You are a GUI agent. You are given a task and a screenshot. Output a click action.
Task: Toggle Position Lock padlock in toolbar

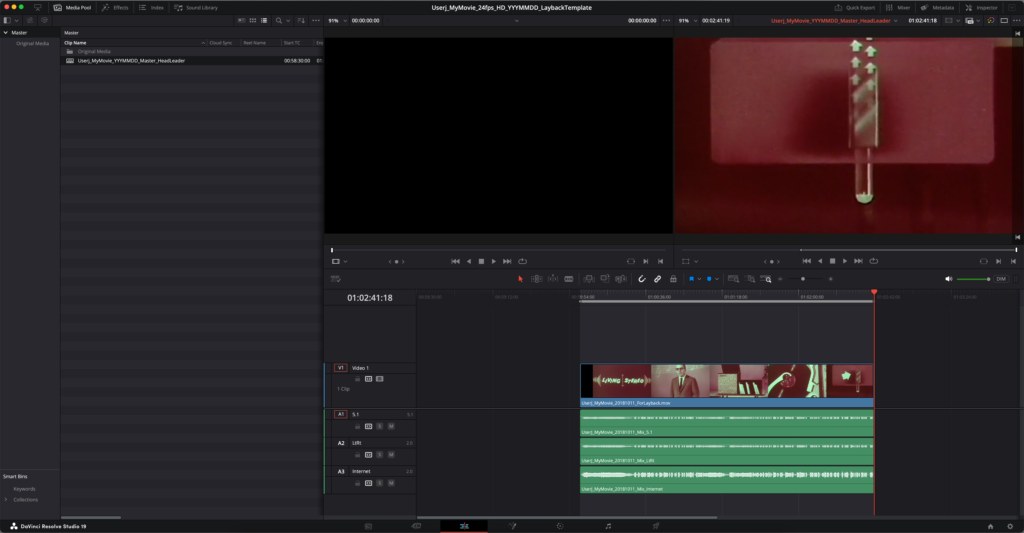[x=673, y=279]
